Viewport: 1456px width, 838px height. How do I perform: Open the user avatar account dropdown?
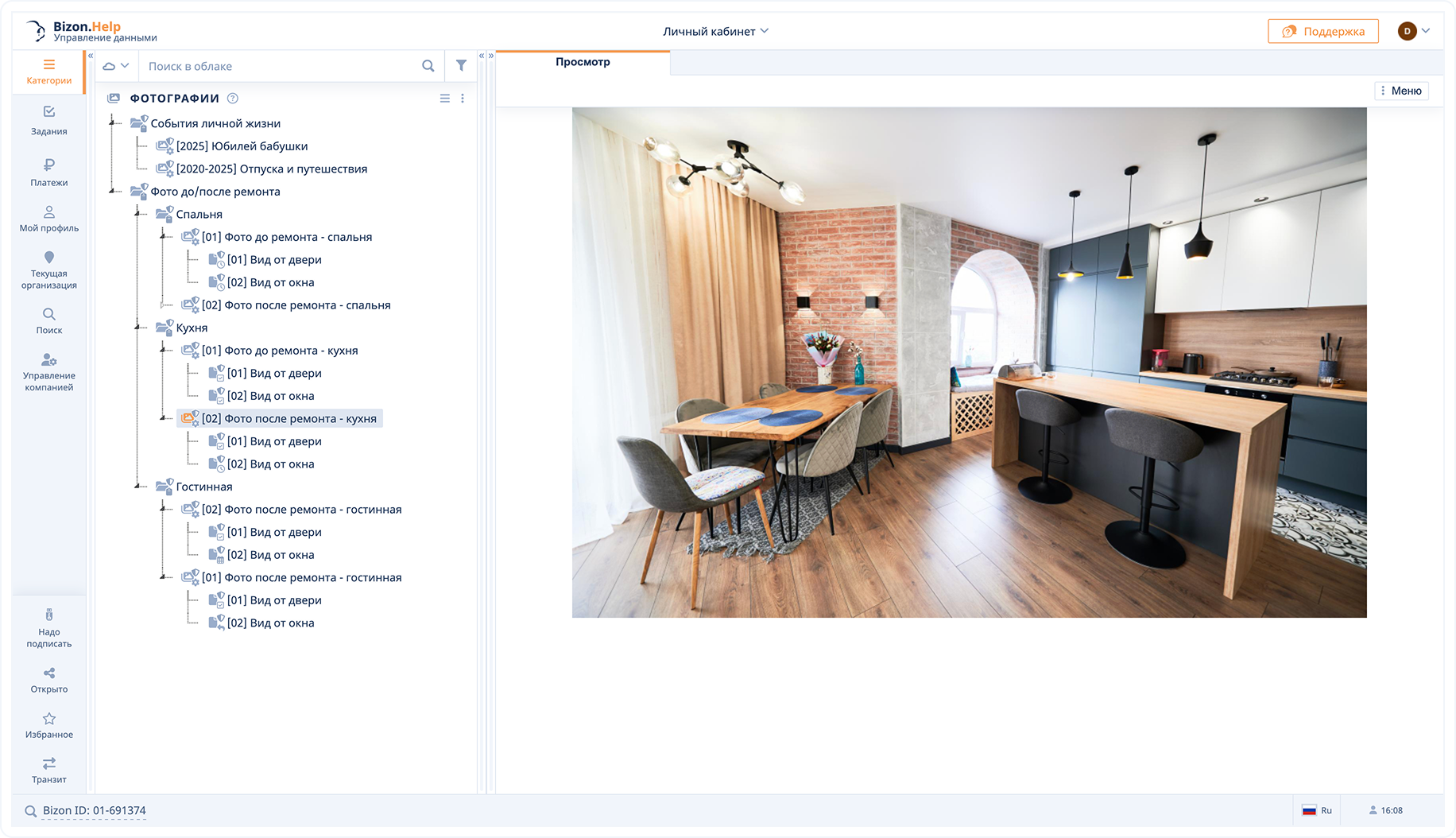(1414, 32)
